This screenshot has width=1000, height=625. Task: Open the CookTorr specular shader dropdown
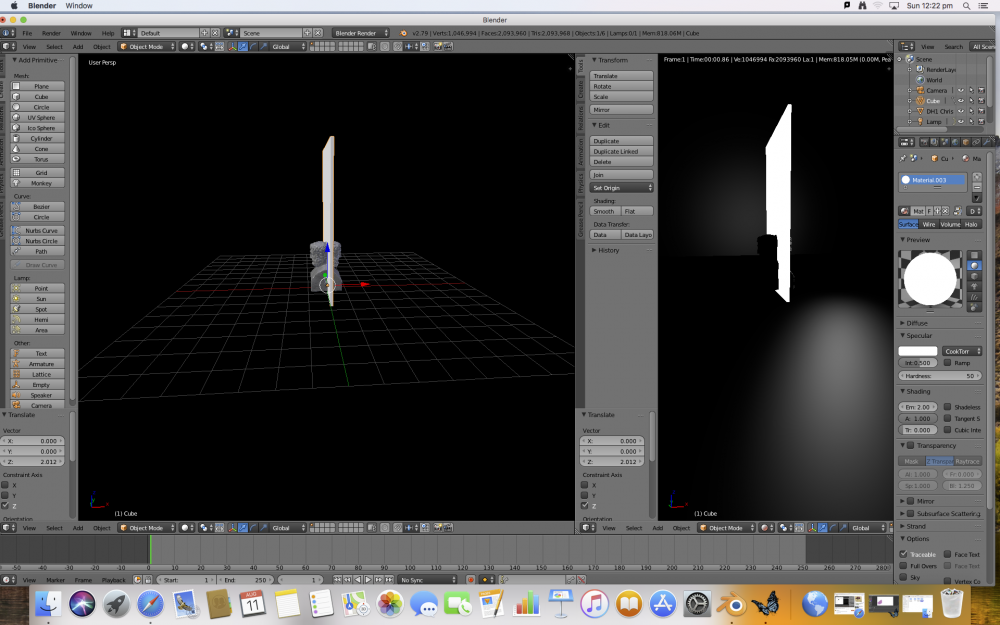pyautogui.click(x=963, y=351)
